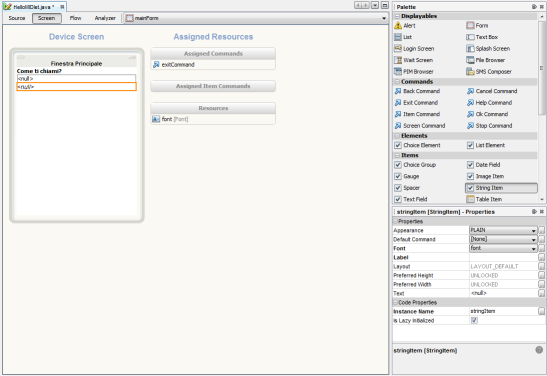Select Ok Command in Palette
The image size is (547, 376).
(487, 114)
